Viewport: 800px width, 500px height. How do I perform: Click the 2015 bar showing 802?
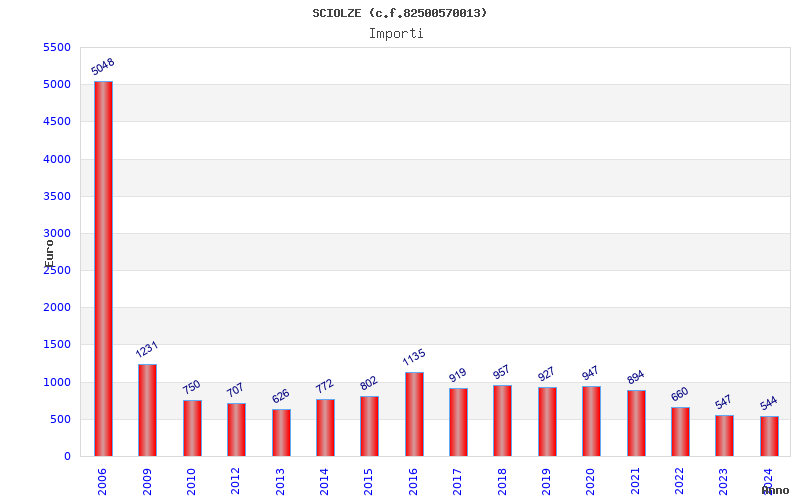point(369,427)
